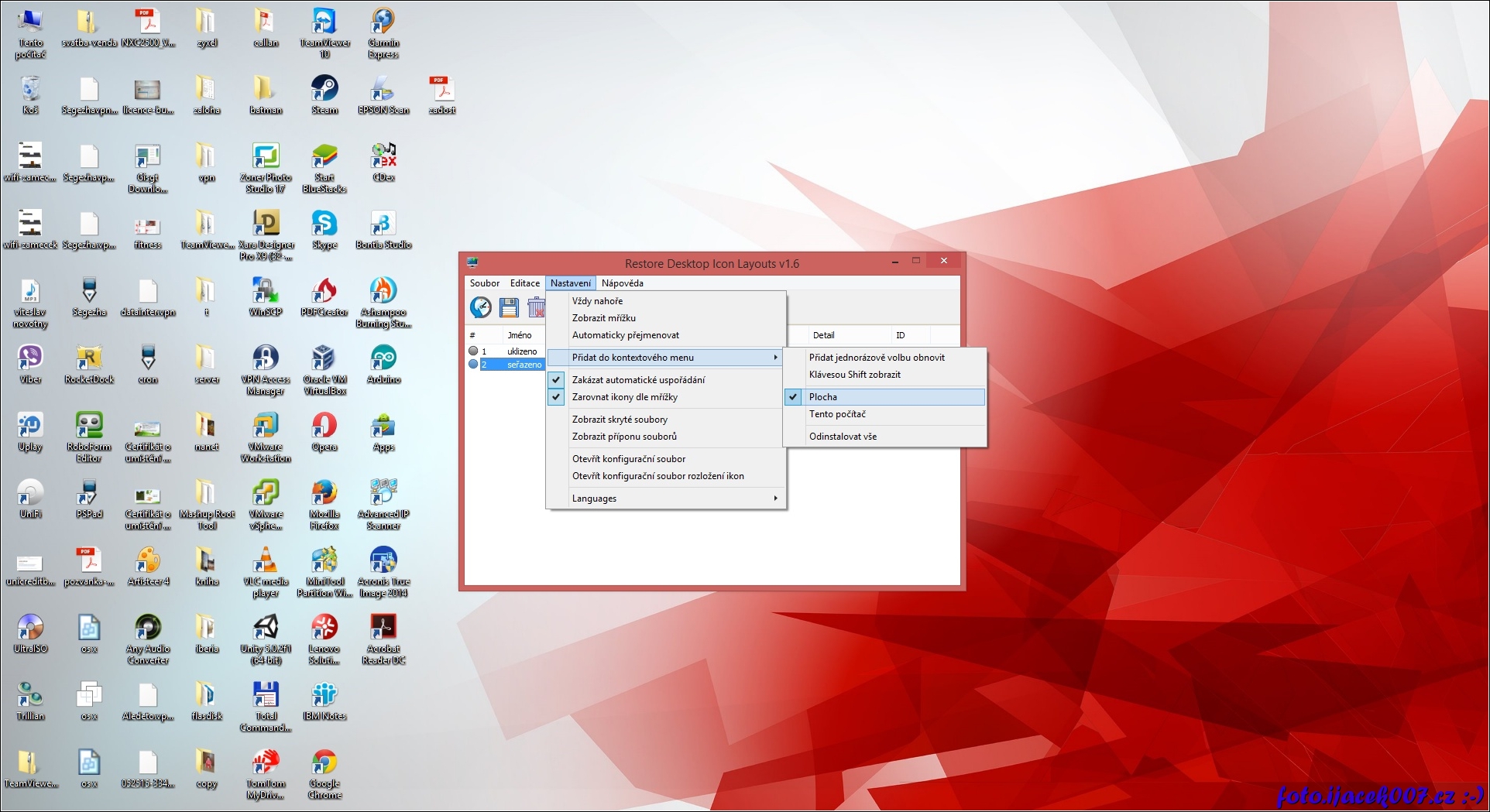Select the Mozilla Firefox desktop icon
This screenshot has height=812, width=1490.
(x=324, y=494)
